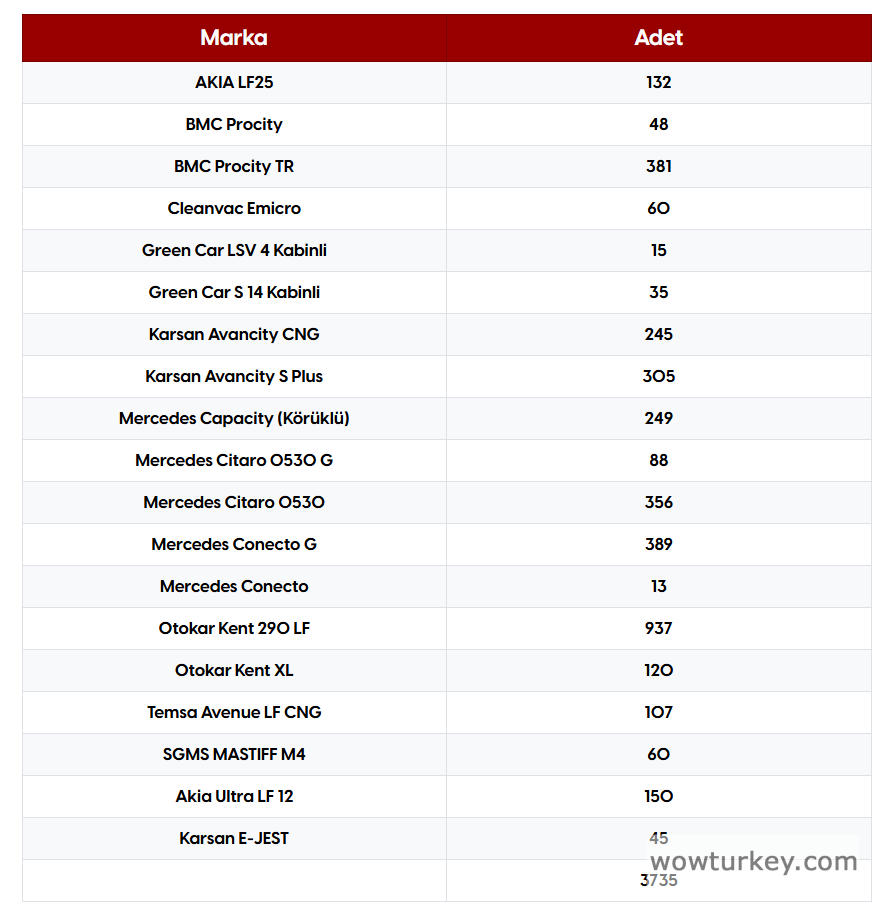Click the Akia Ultra LF 12 cell
Screen dimensions: 883x914
click(234, 796)
